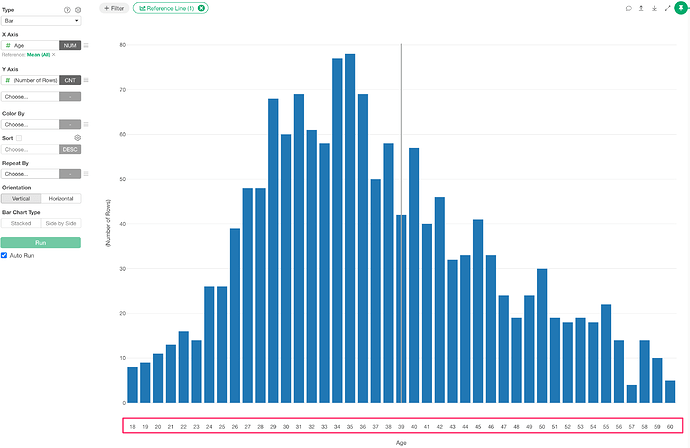Select Side by Side bar chart type

point(61,223)
